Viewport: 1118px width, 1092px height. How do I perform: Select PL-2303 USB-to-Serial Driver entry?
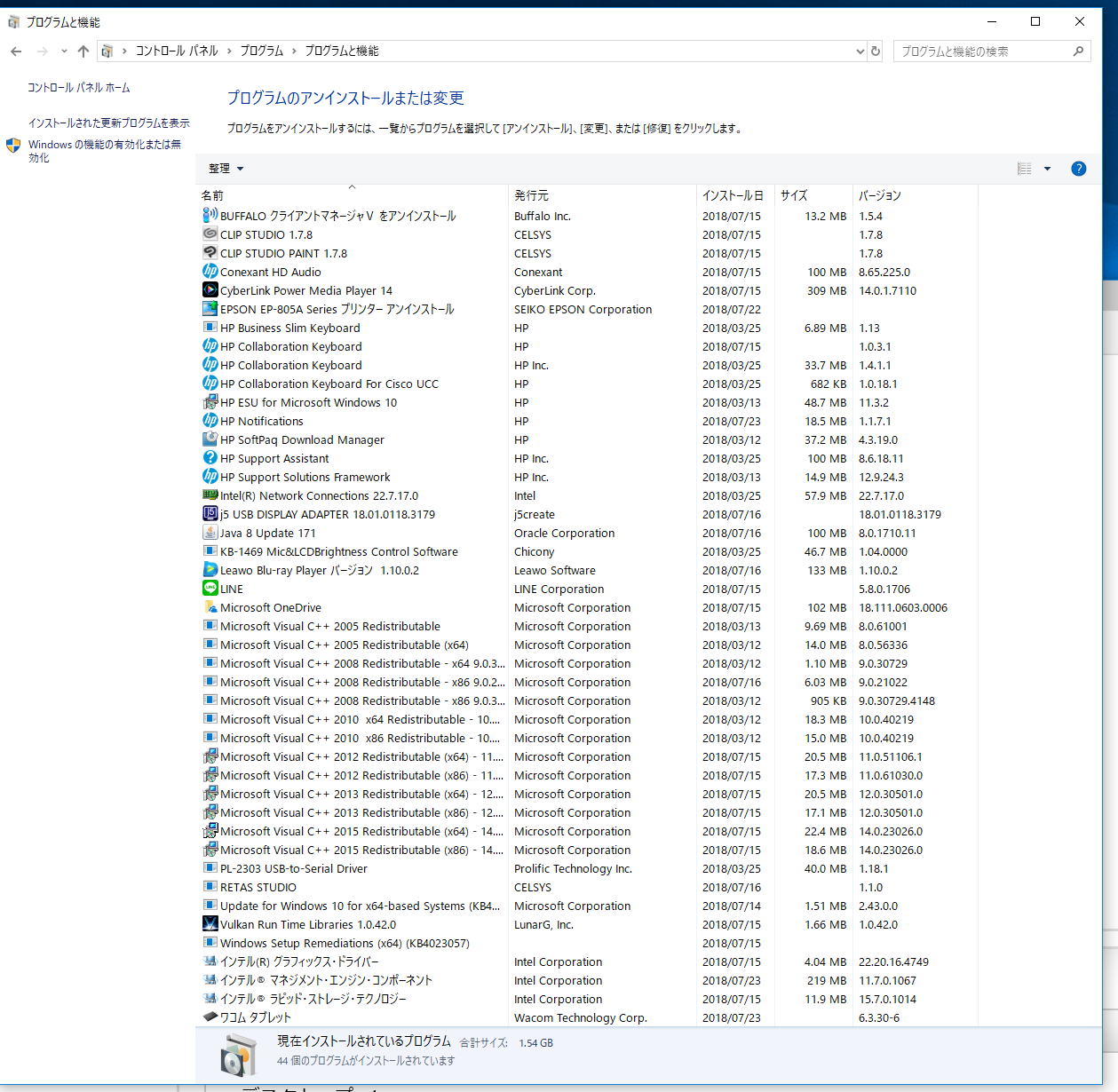(294, 869)
